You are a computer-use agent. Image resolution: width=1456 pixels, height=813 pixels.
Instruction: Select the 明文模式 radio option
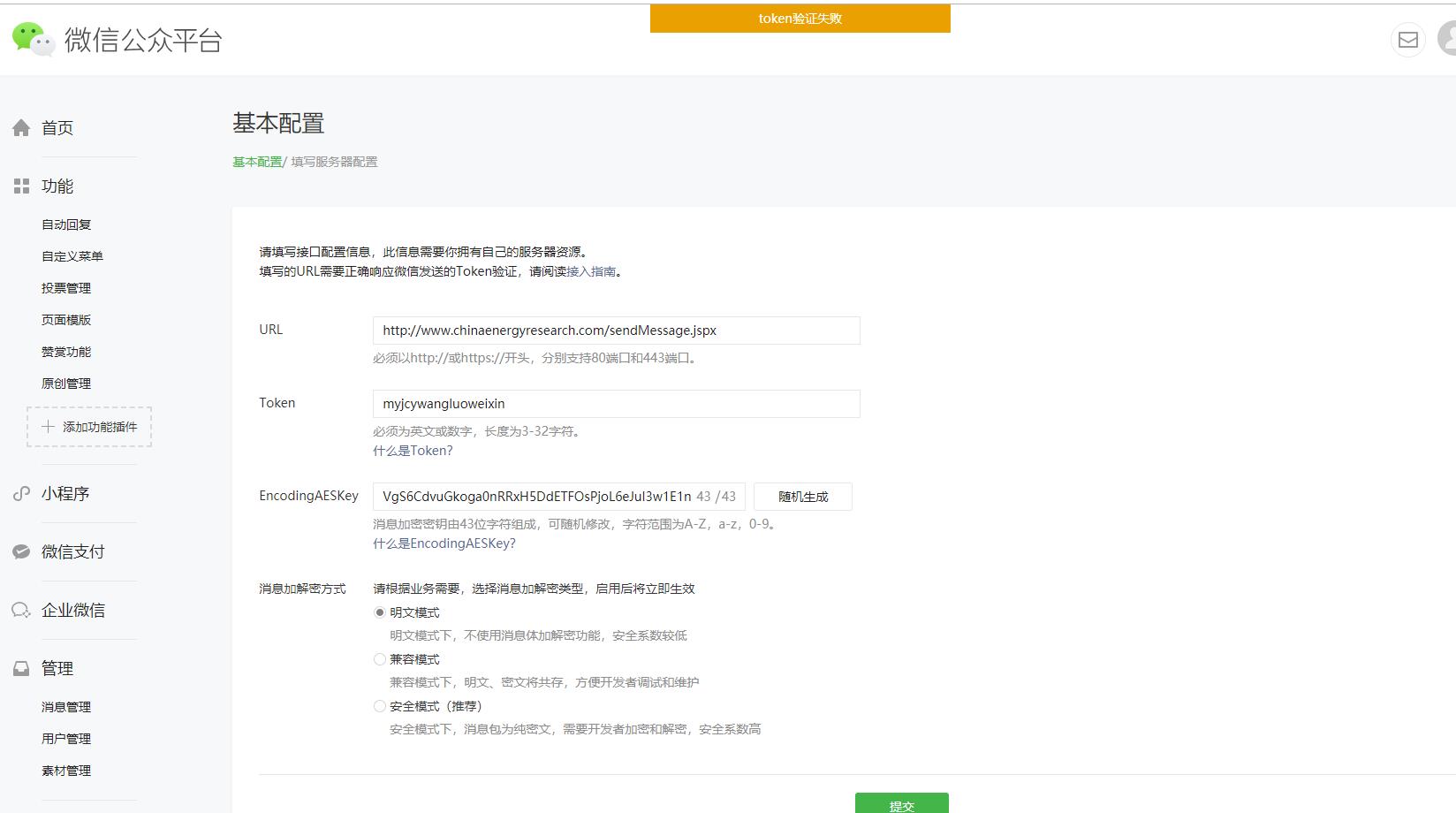tap(380, 612)
